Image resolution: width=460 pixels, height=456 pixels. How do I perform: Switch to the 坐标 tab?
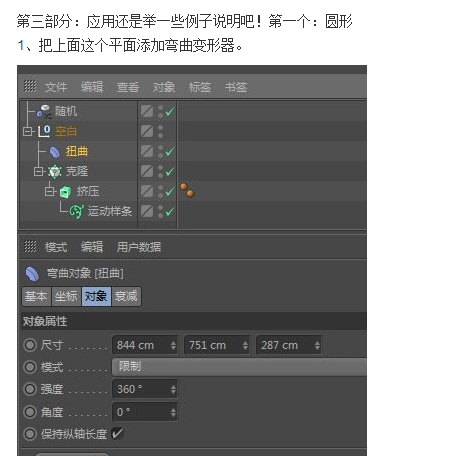coord(66,296)
